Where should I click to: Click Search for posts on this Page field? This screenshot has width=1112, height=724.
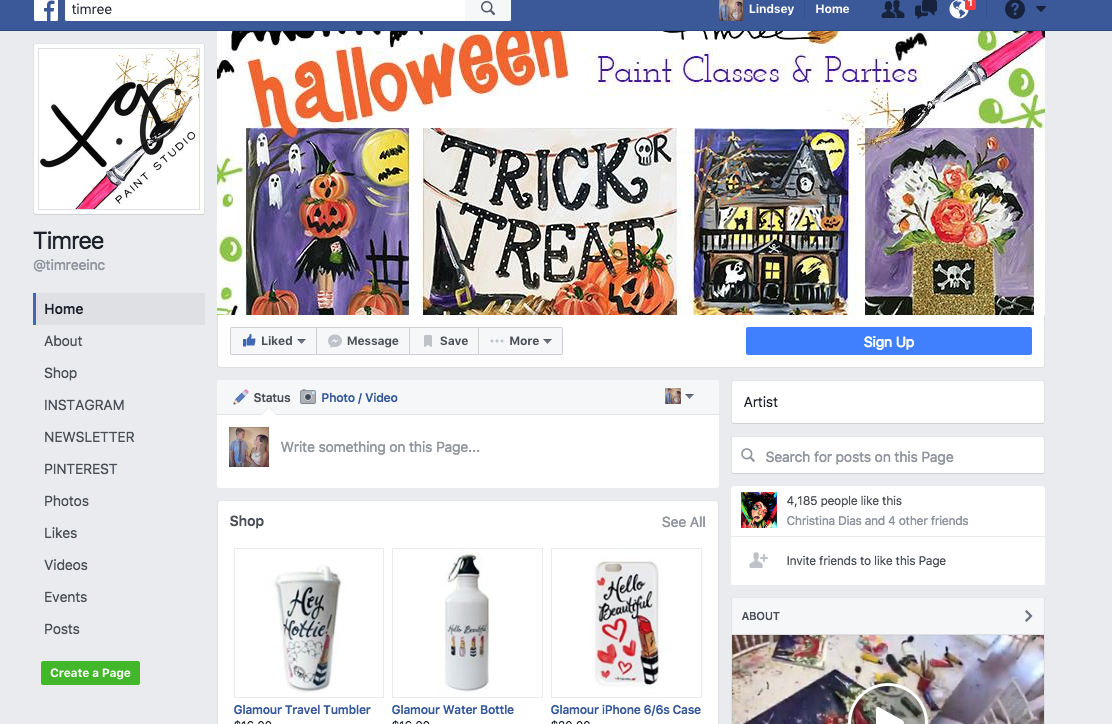pos(888,457)
